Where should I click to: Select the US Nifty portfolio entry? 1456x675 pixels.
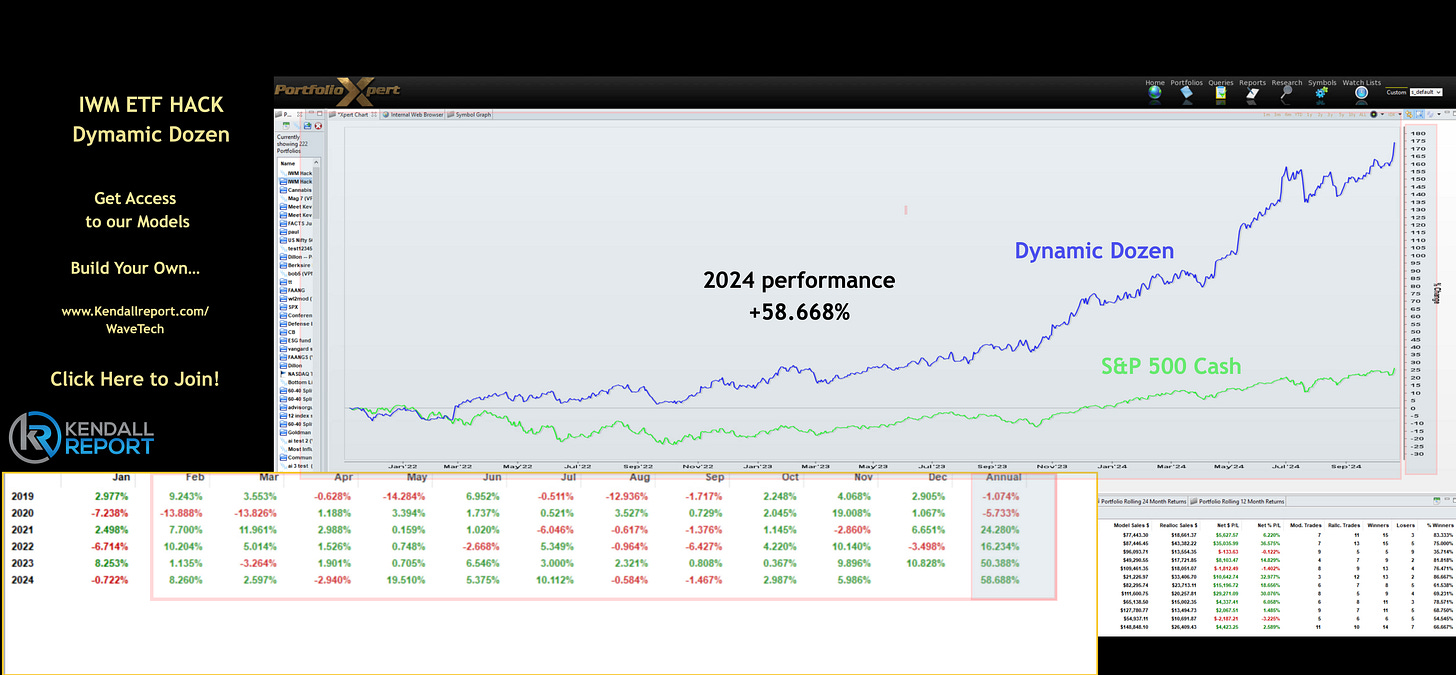coord(297,240)
